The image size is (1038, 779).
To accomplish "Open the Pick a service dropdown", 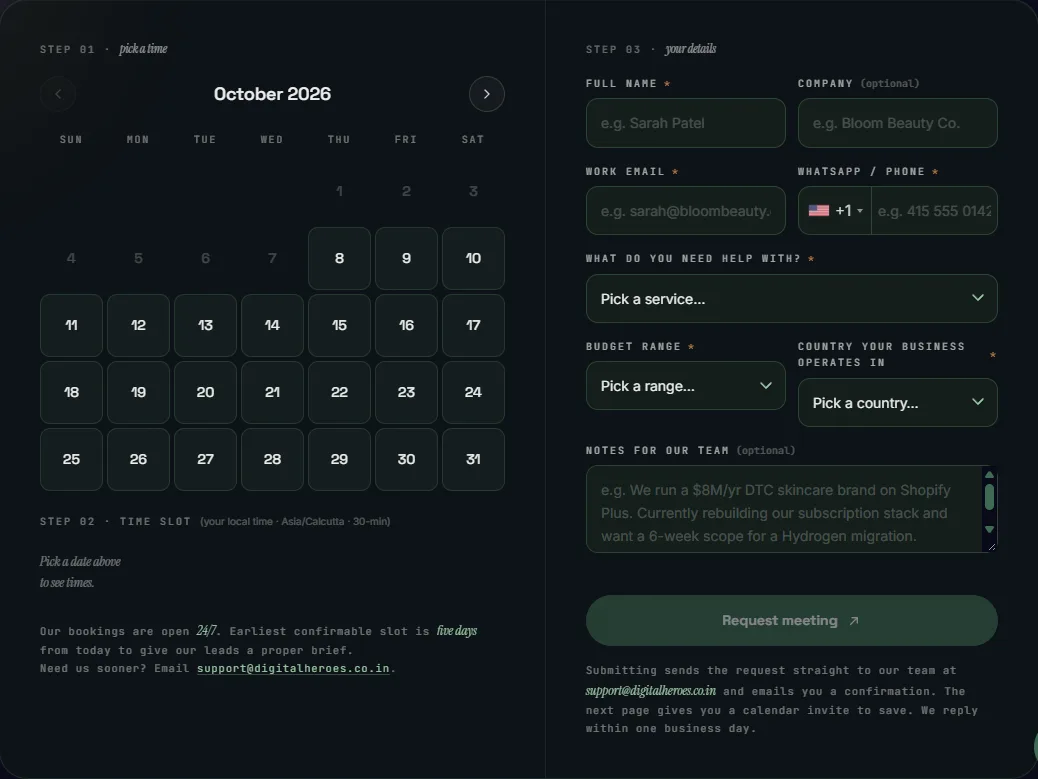I will (x=791, y=298).
